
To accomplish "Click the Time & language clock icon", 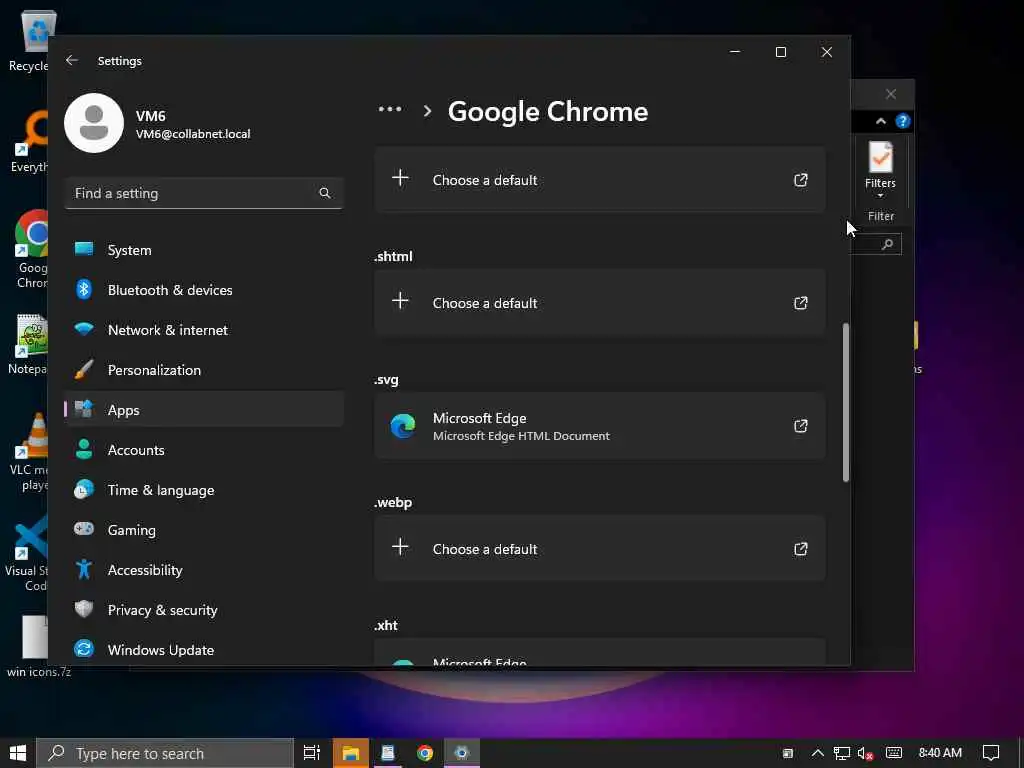I will (x=84, y=489).
